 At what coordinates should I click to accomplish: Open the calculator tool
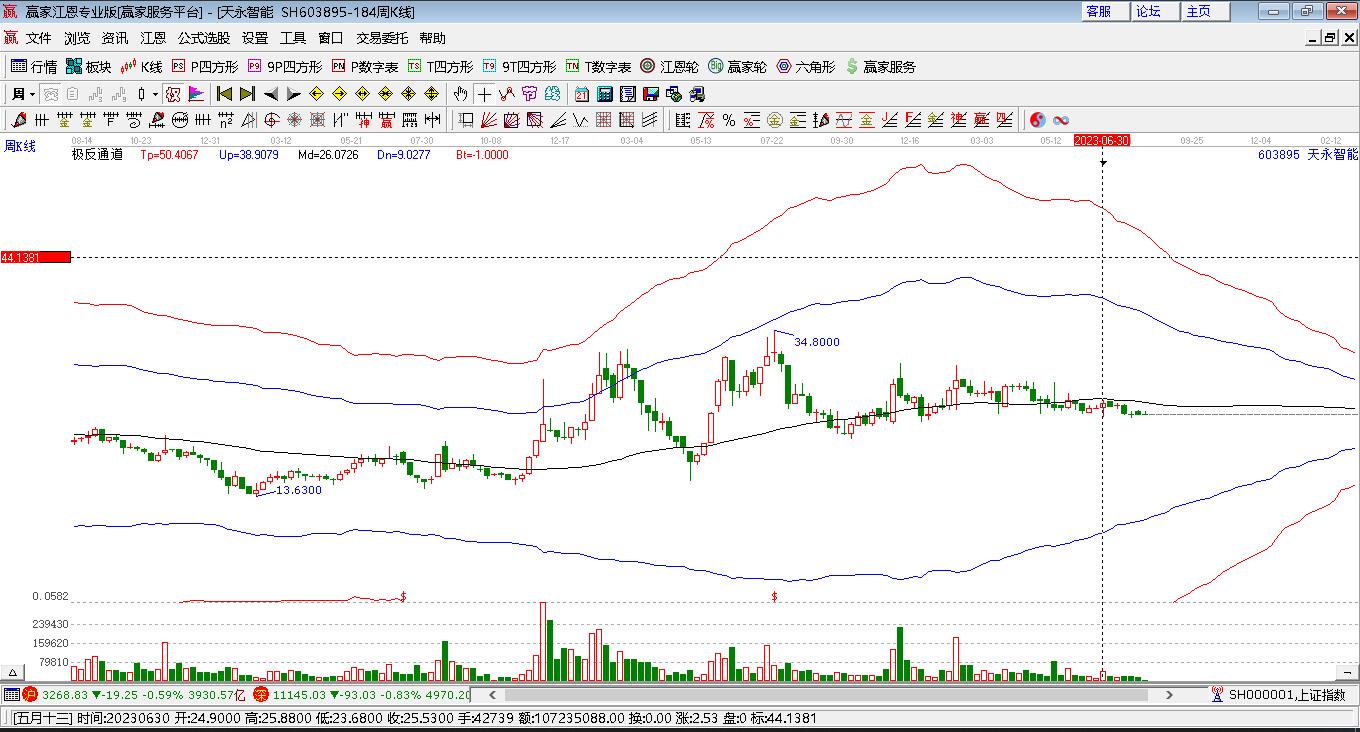(x=605, y=94)
